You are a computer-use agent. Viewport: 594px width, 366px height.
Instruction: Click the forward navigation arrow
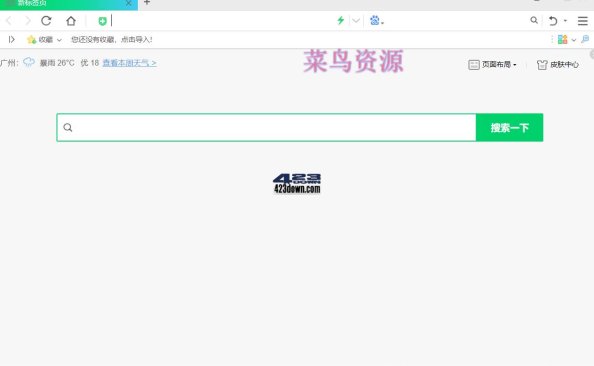(x=27, y=20)
